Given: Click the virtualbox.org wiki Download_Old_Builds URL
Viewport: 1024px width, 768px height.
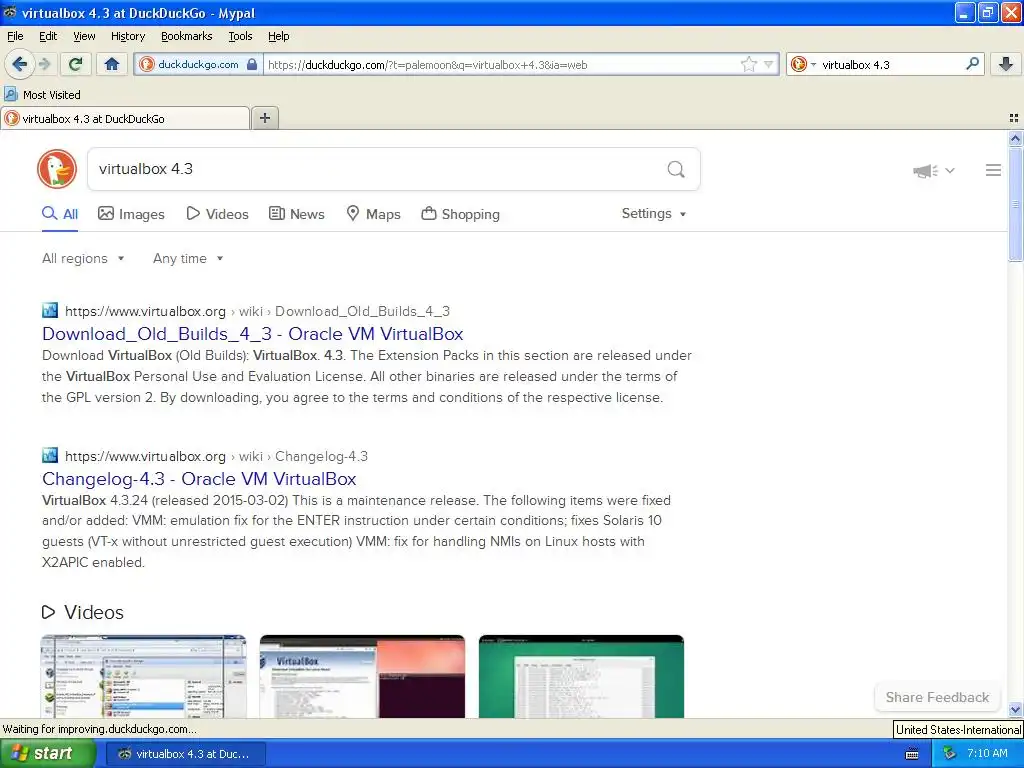Looking at the screenshot, I should pos(257,311).
